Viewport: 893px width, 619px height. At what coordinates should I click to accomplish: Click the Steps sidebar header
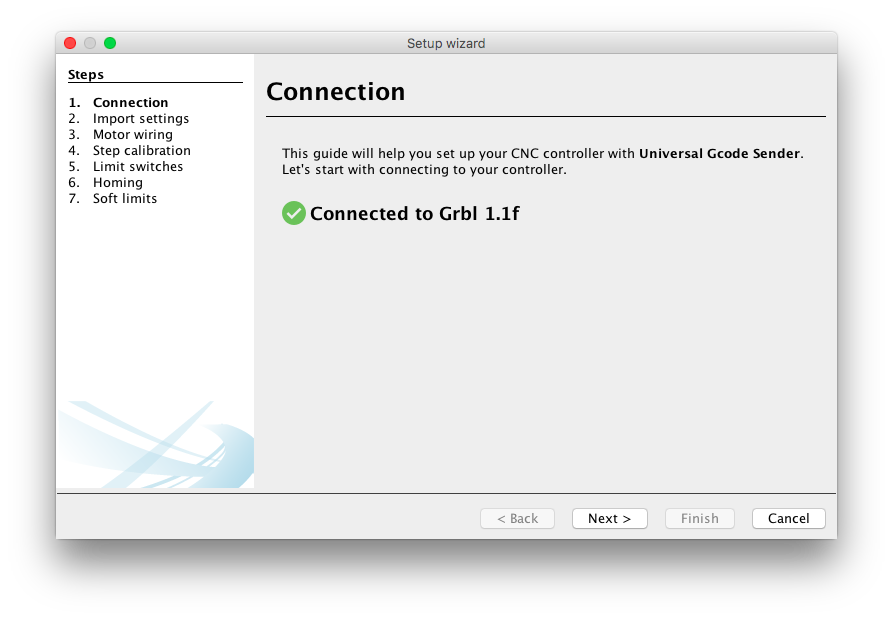tap(85, 74)
